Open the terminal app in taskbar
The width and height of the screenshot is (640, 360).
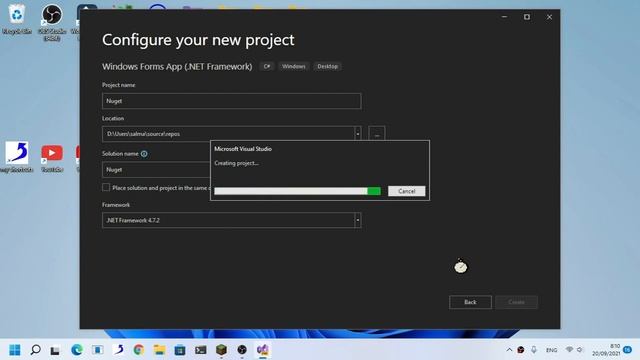tap(200, 350)
